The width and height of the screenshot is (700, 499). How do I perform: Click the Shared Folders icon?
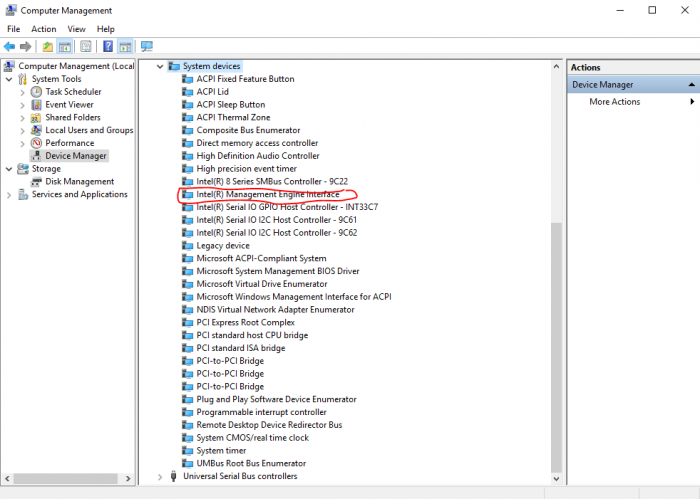tap(36, 118)
